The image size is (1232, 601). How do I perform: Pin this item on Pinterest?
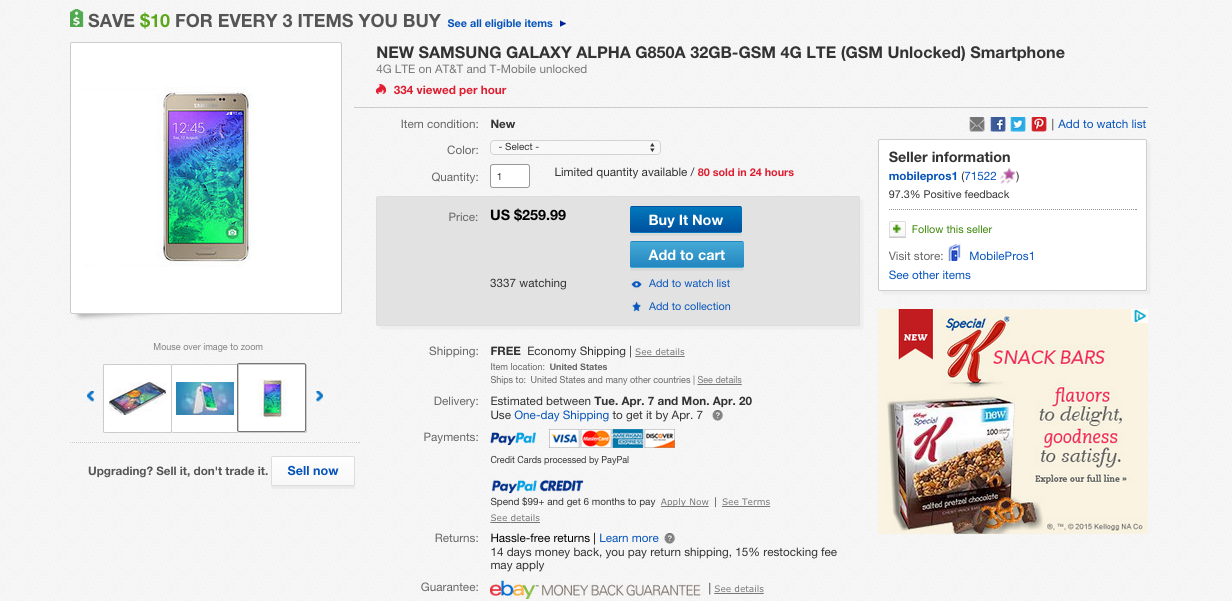(1039, 124)
